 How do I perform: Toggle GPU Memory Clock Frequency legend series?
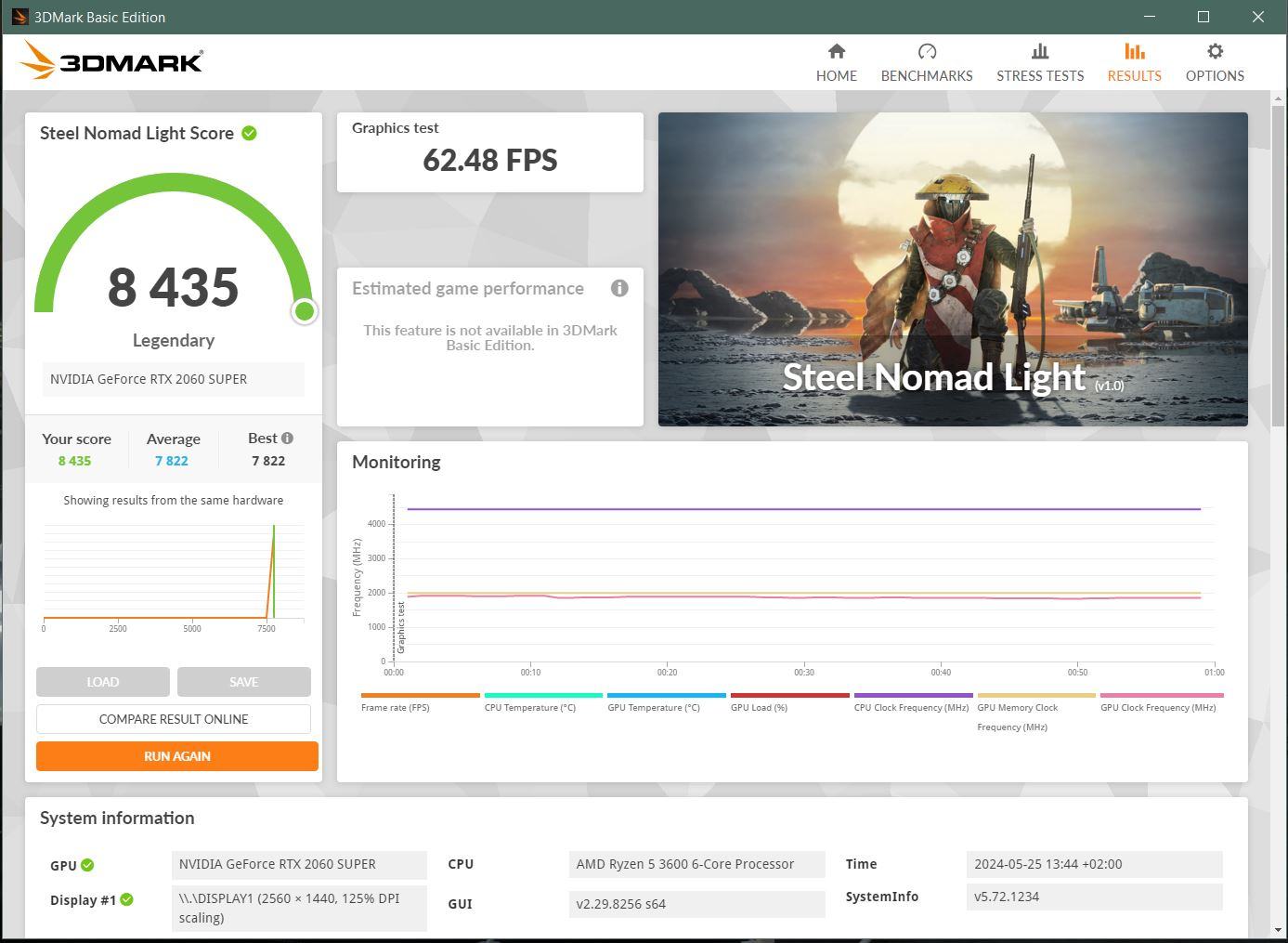tap(1035, 713)
